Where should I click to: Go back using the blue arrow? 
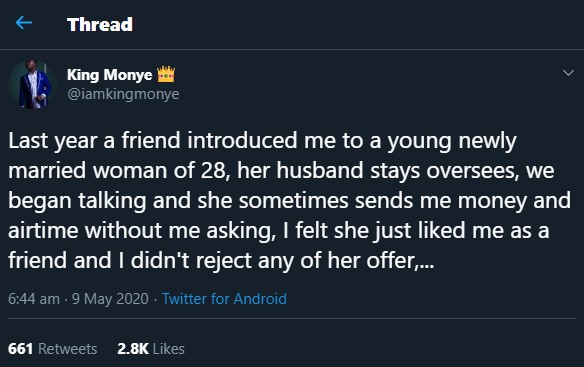click(x=24, y=23)
